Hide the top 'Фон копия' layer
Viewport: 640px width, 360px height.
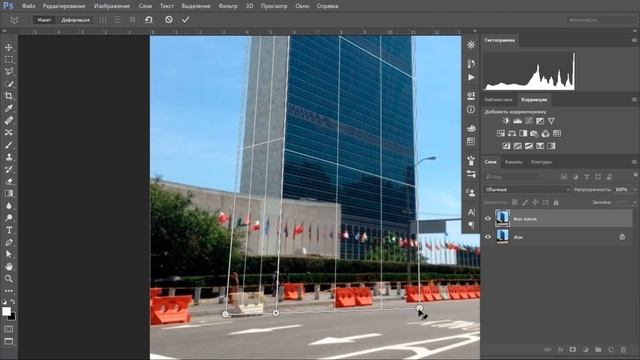488,219
